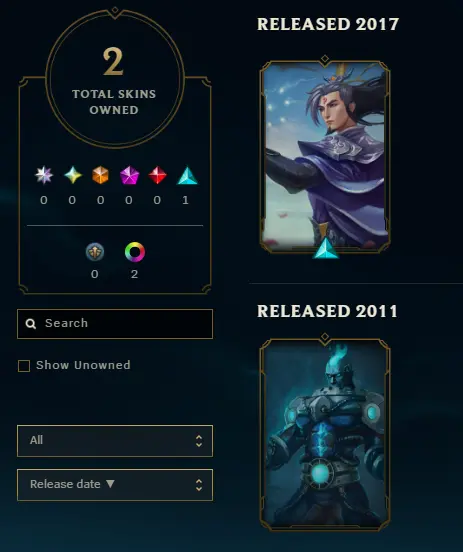
Task: Click the cyan triangle rarity gem in stats
Action: pos(187,175)
